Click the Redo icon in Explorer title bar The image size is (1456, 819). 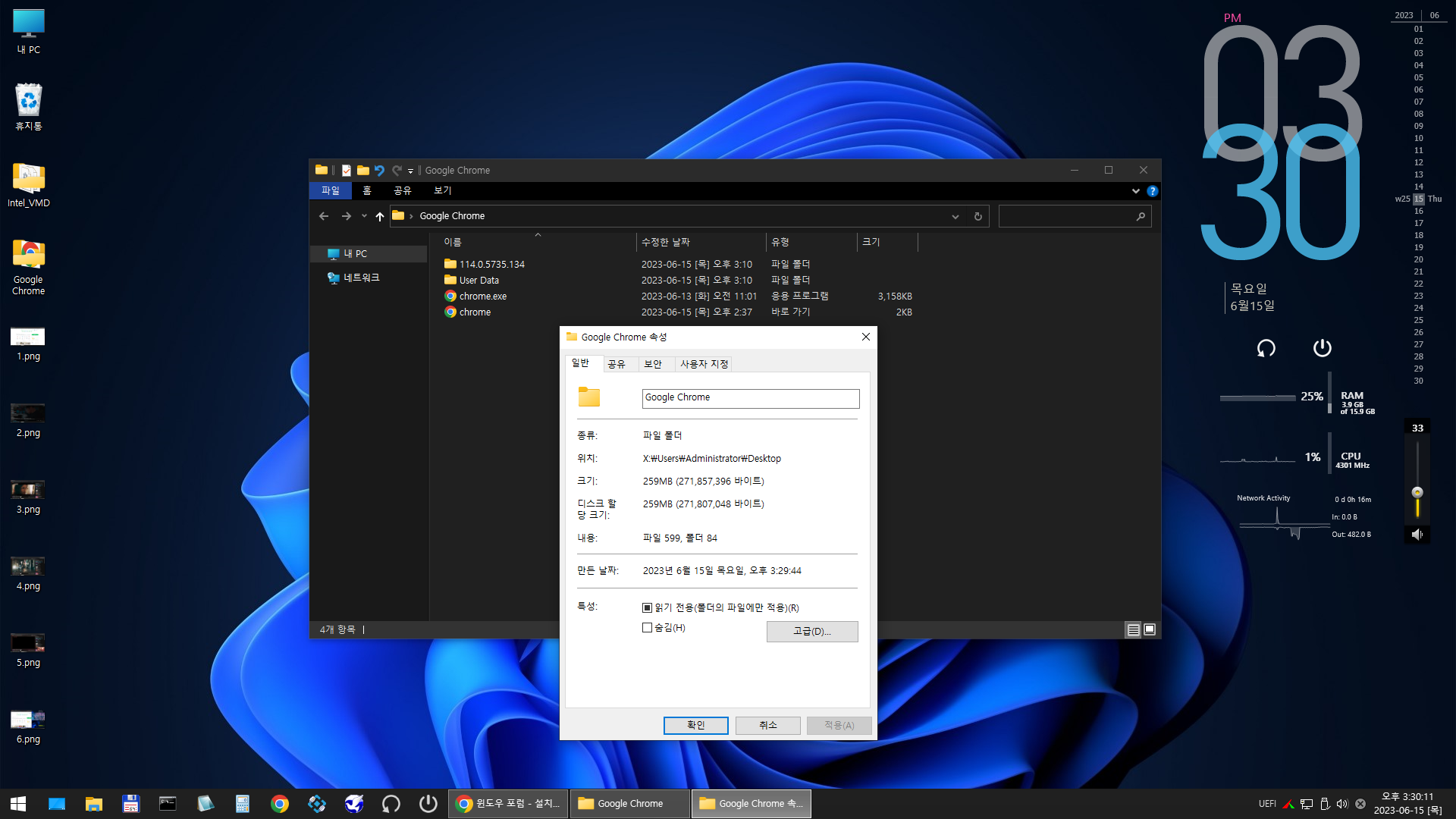tap(397, 171)
